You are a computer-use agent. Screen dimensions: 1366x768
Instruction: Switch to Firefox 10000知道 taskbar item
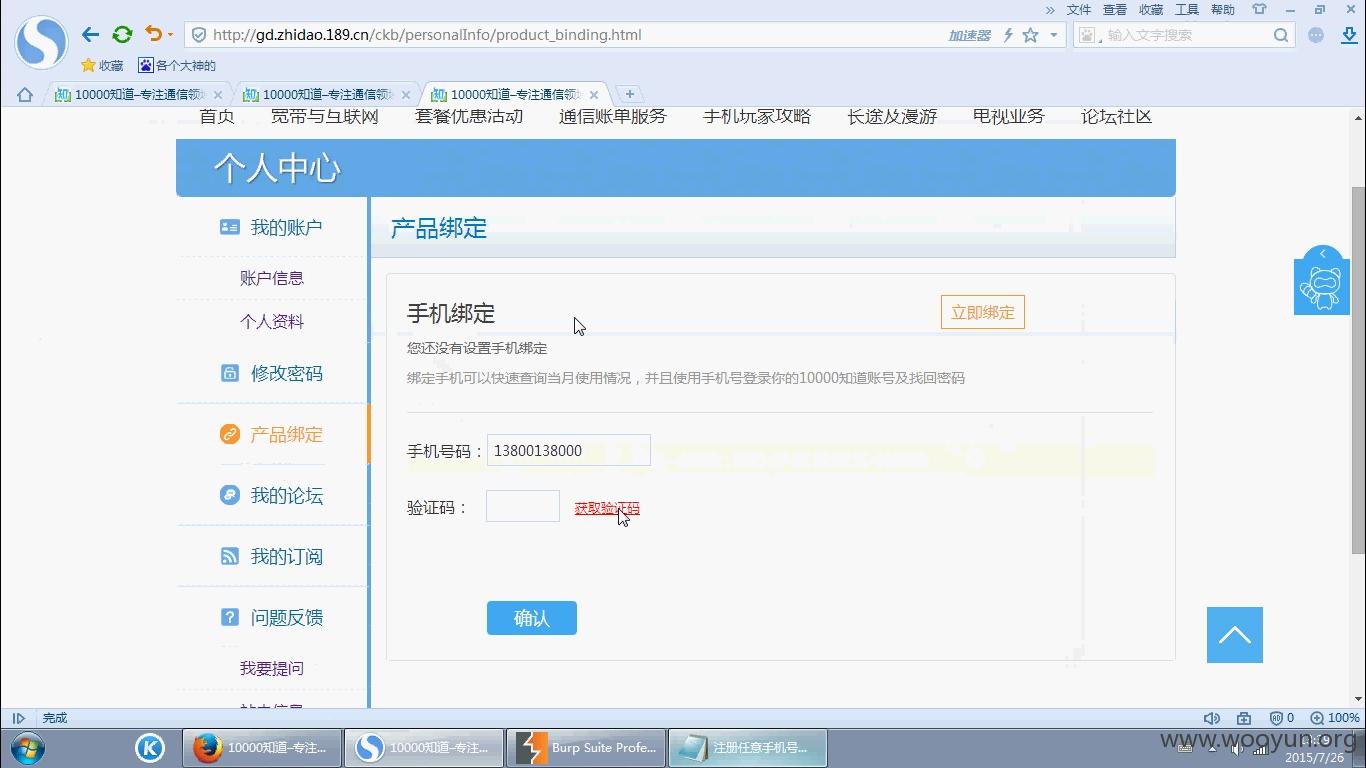click(x=262, y=747)
